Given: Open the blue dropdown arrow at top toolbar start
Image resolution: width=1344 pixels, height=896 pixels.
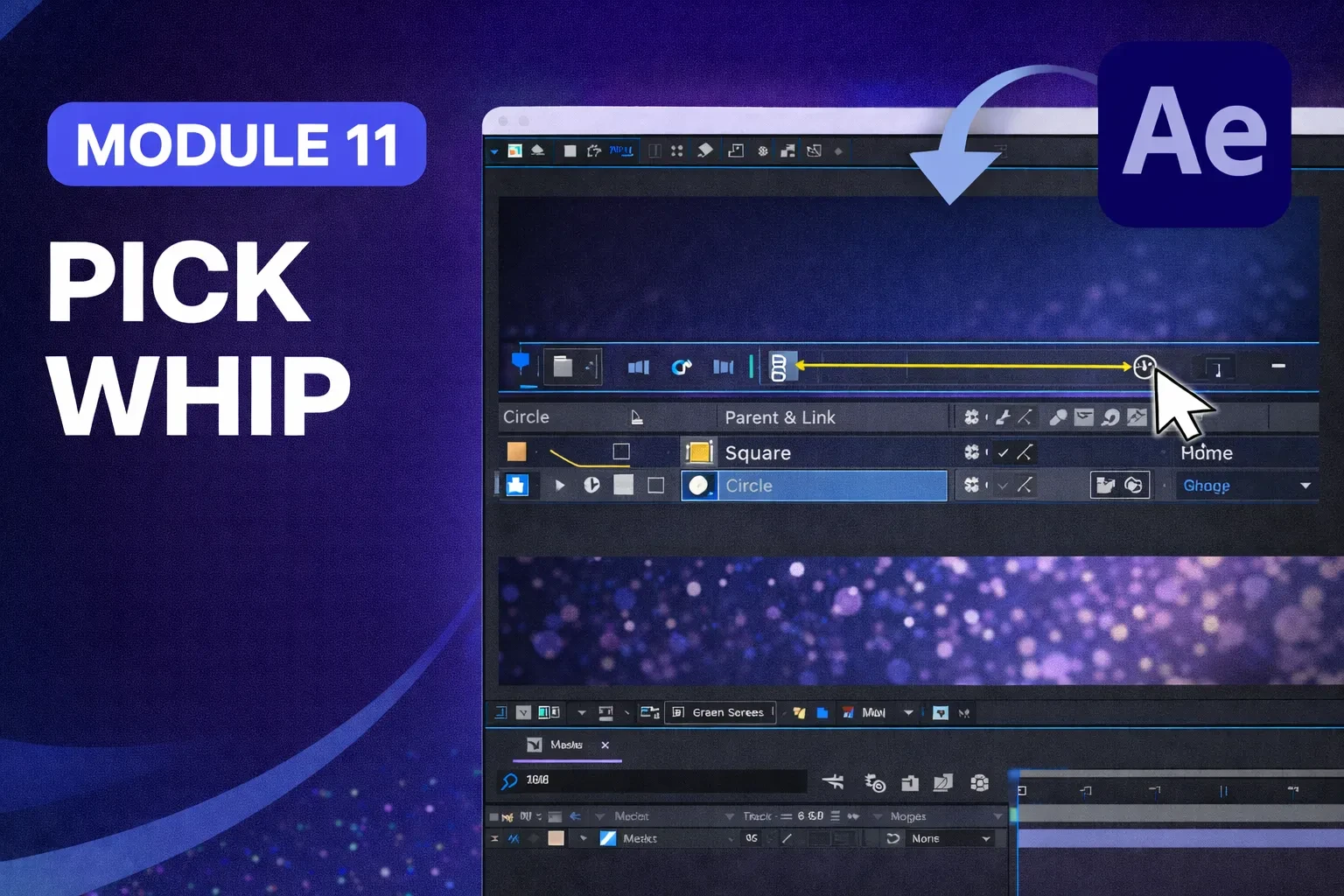Looking at the screenshot, I should [x=493, y=151].
